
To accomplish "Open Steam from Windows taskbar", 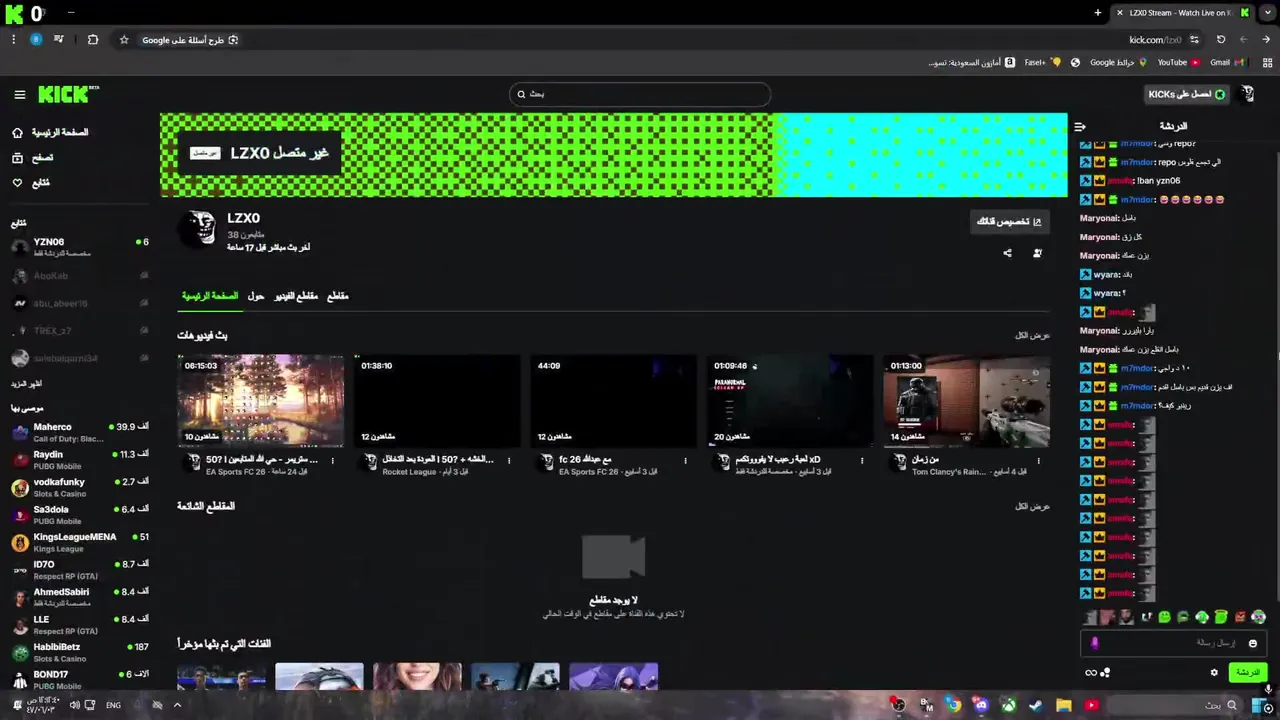I will 1035,705.
